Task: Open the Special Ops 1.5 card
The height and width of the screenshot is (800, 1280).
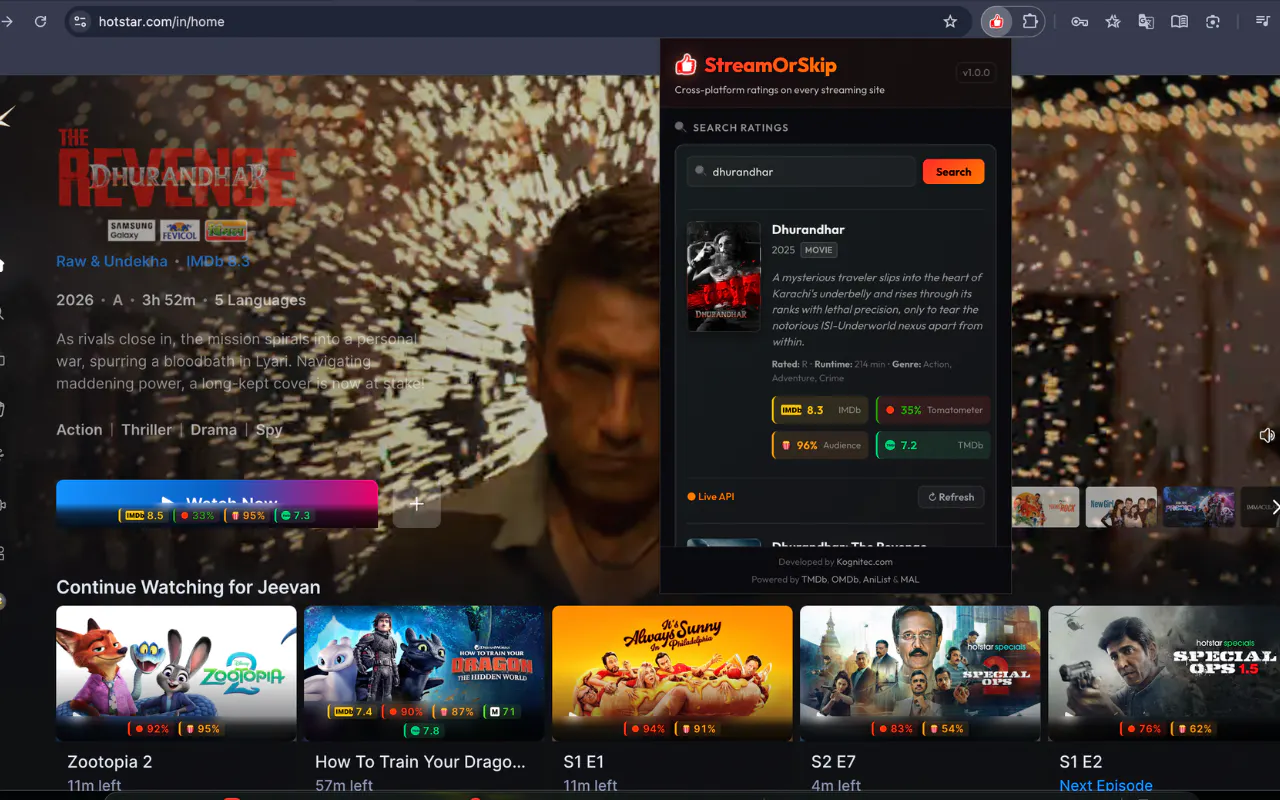Action: coord(1164,673)
